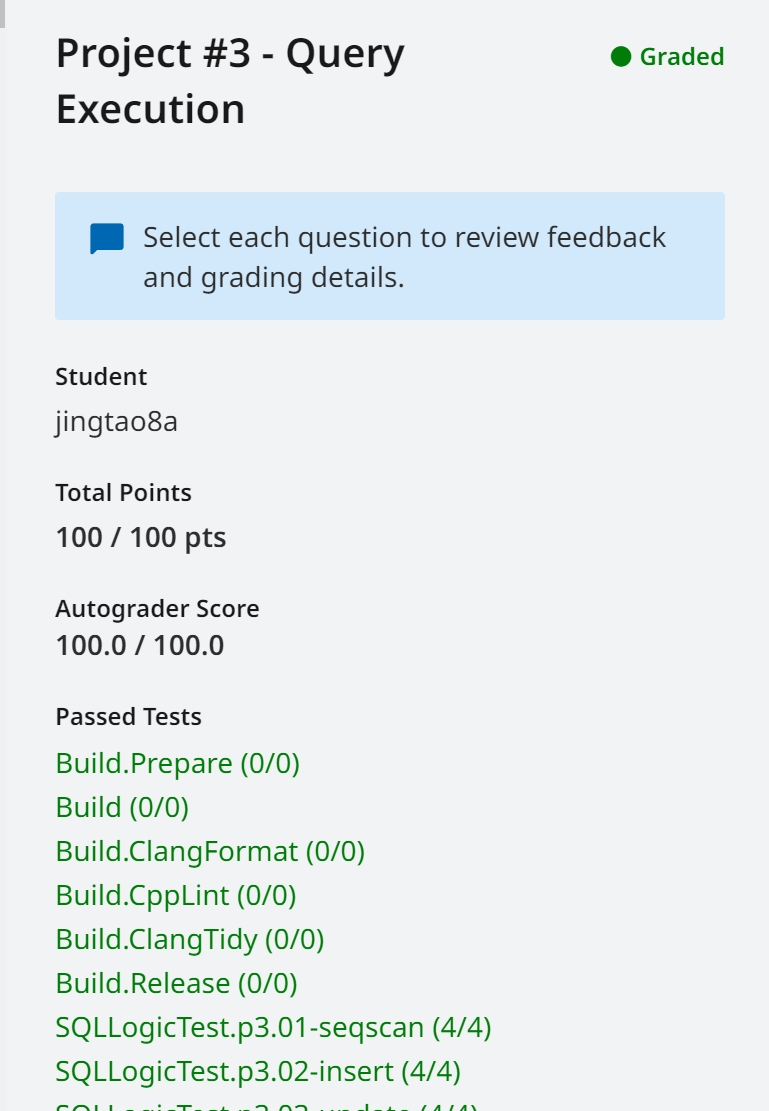Image resolution: width=769 pixels, height=1111 pixels.
Task: Open the Build.ClangTidy (0/0) test link
Action: (190, 939)
